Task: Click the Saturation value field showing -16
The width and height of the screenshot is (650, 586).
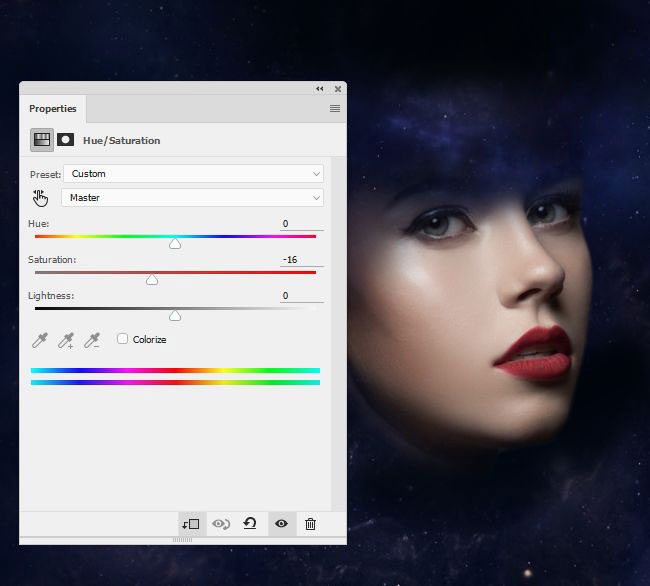Action: (301, 260)
